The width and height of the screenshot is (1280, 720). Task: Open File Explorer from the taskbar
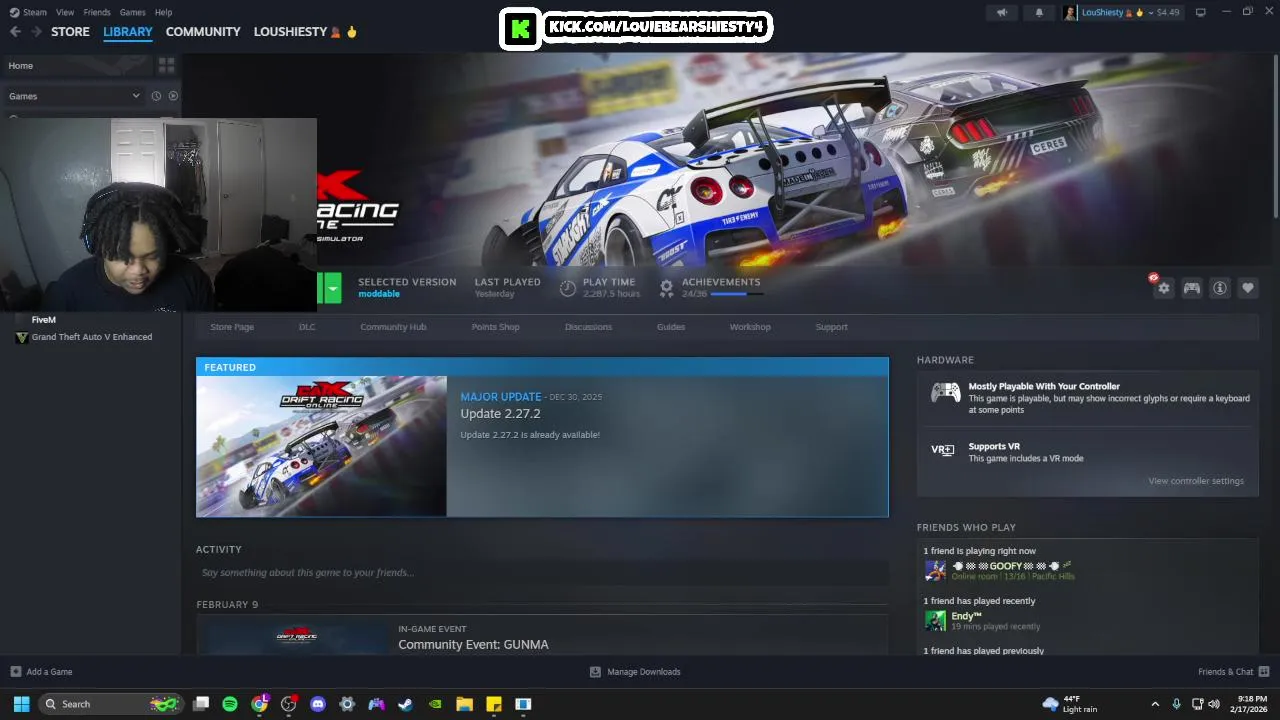coord(464,704)
